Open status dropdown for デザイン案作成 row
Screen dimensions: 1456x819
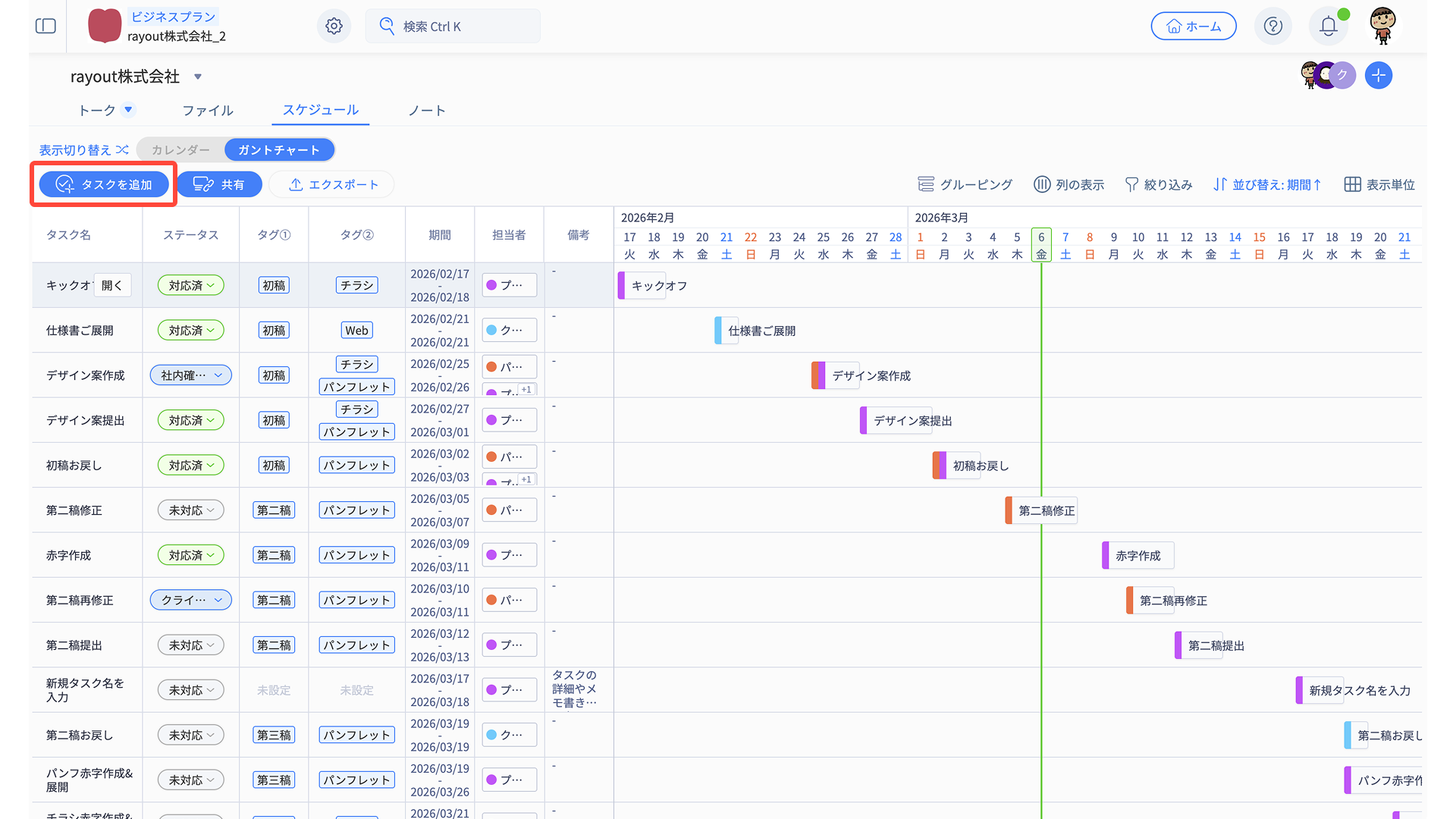point(191,375)
